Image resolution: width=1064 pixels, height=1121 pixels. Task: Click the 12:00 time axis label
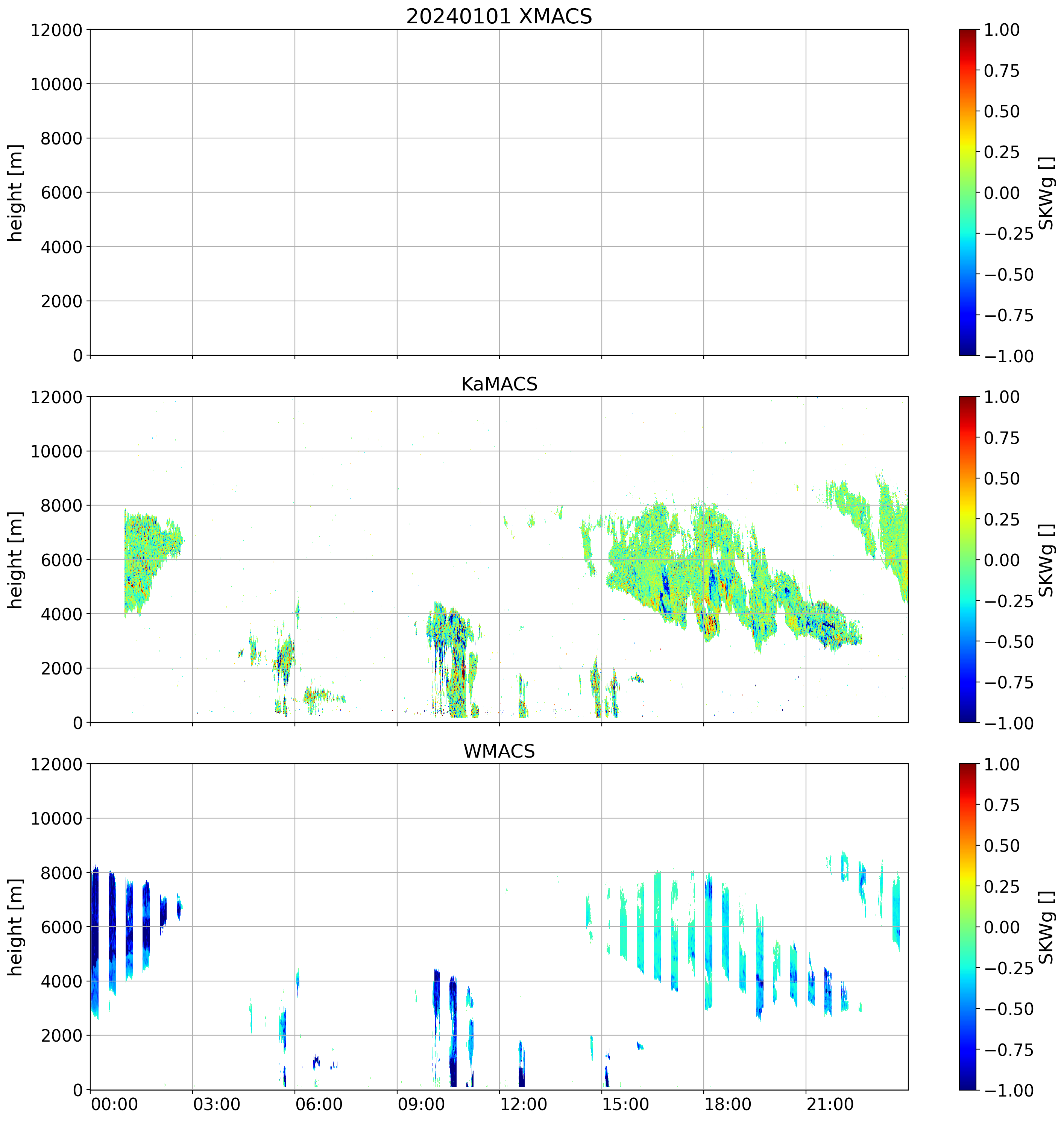pyautogui.click(x=523, y=1104)
